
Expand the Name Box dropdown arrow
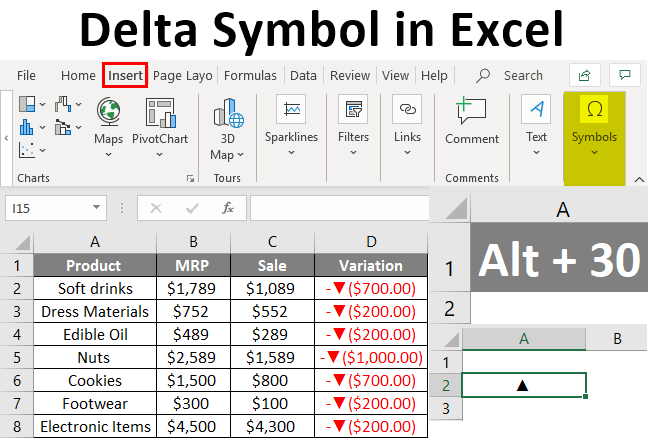click(97, 208)
